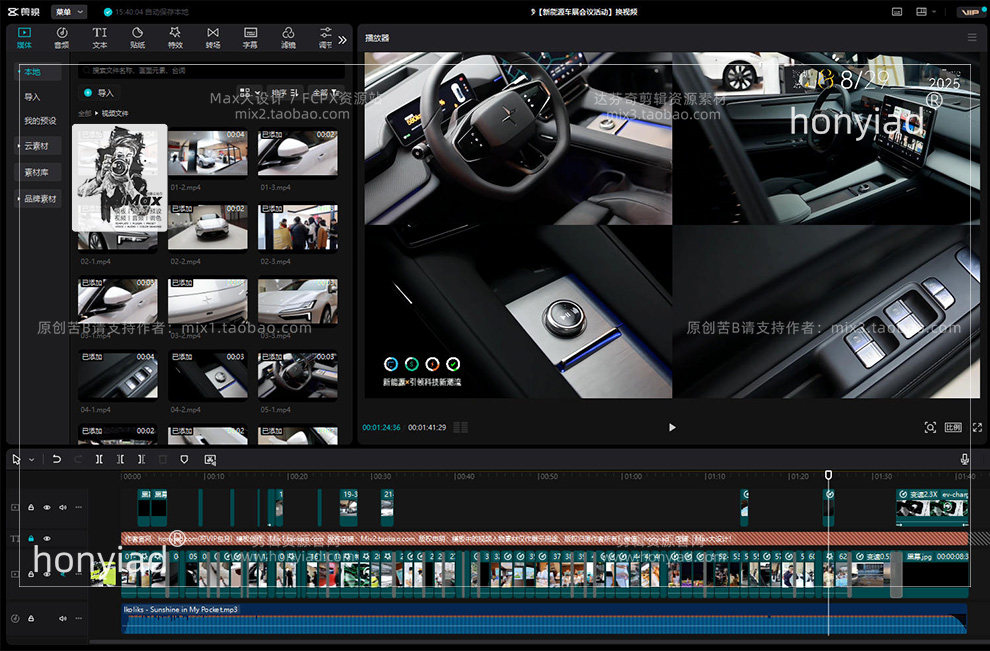
Task: Click the microphone voiceover record icon
Action: click(x=965, y=459)
